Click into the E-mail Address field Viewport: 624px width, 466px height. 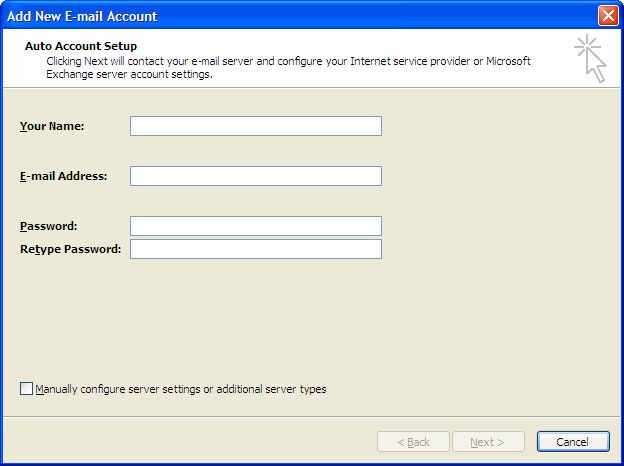(x=256, y=176)
